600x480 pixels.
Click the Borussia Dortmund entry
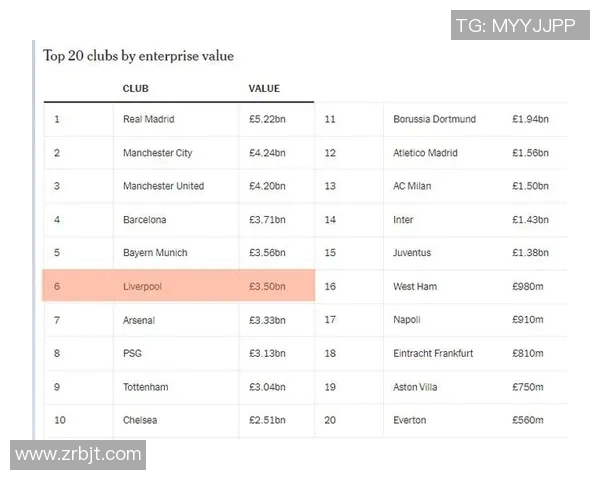(x=434, y=120)
